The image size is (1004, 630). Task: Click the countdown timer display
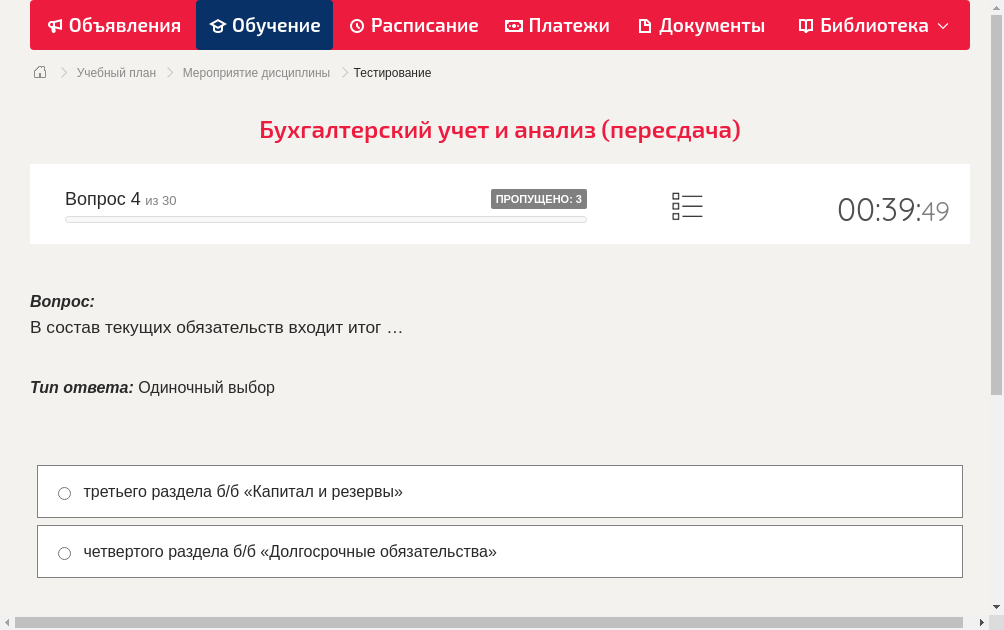(892, 210)
